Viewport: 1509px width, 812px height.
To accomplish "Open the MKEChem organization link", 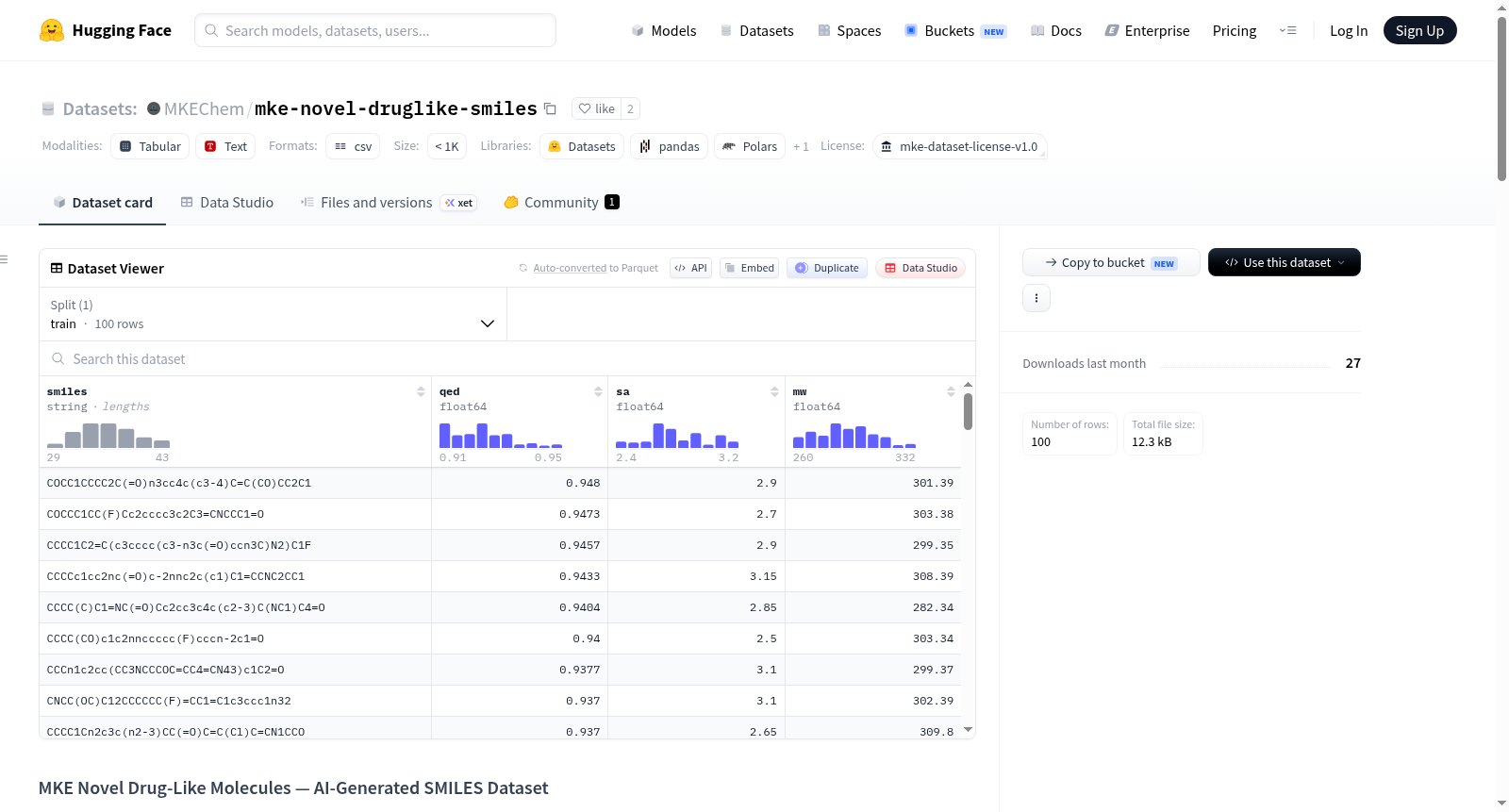I will [x=204, y=108].
